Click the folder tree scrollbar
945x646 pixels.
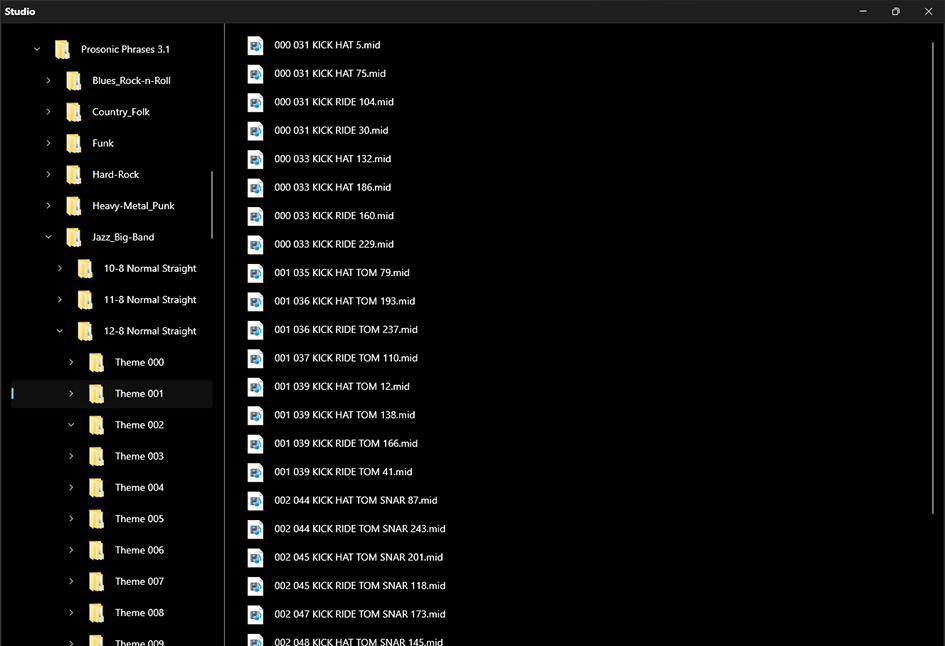[x=212, y=204]
